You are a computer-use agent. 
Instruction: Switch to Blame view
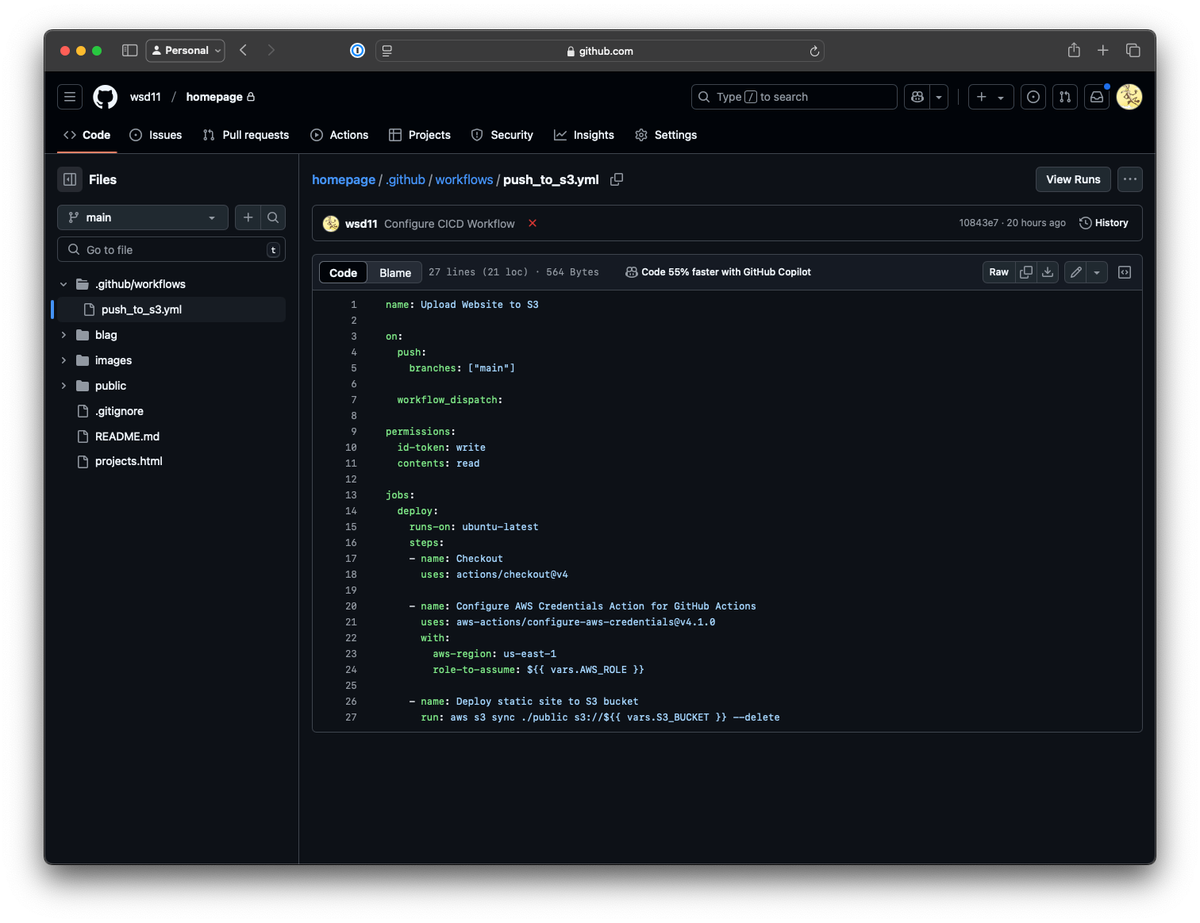[395, 273]
